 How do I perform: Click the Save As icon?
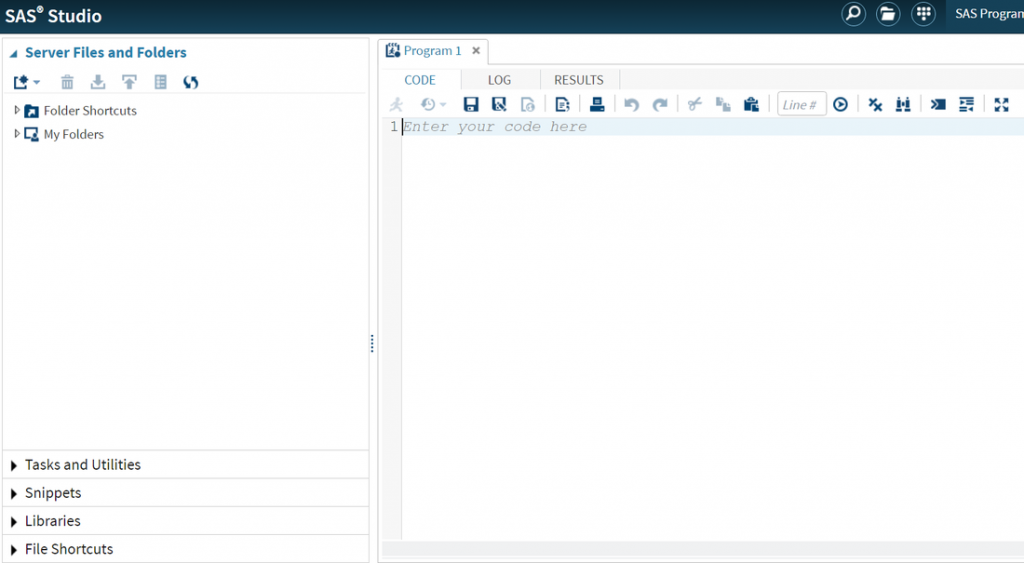click(499, 105)
